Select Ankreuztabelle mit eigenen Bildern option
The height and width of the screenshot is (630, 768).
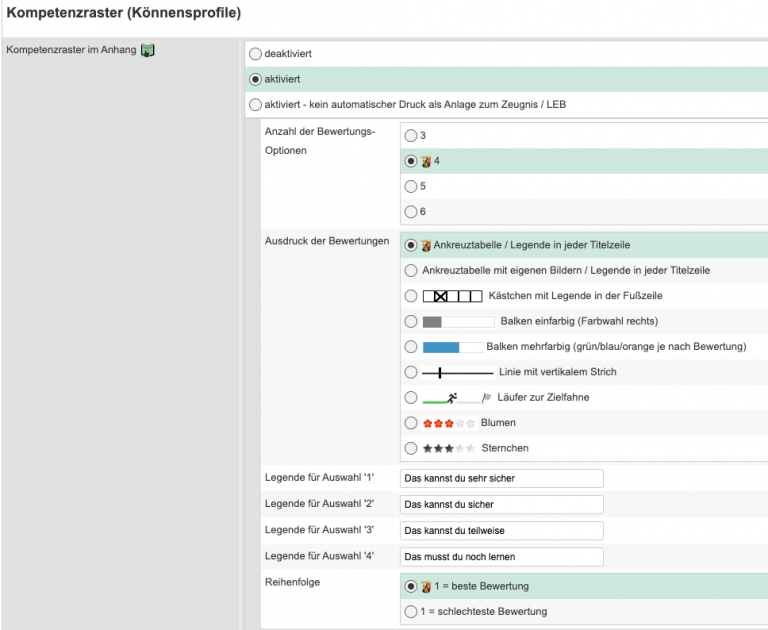click(x=410, y=270)
